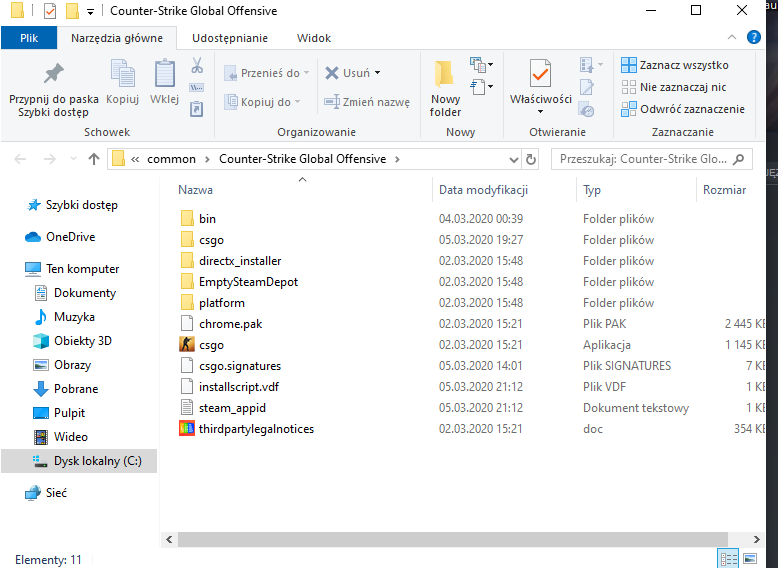Screen dimensions: 778x568
Task: Click the Kopiuj button
Action: pos(123,82)
